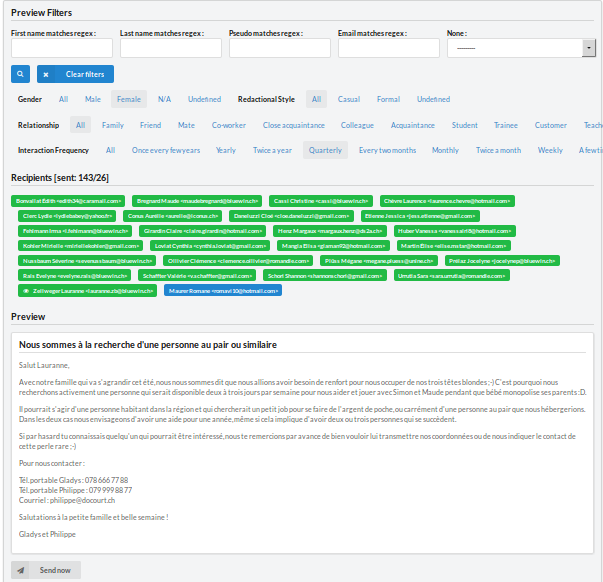
Task: Select the Monthly interaction frequency
Action: tap(445, 150)
